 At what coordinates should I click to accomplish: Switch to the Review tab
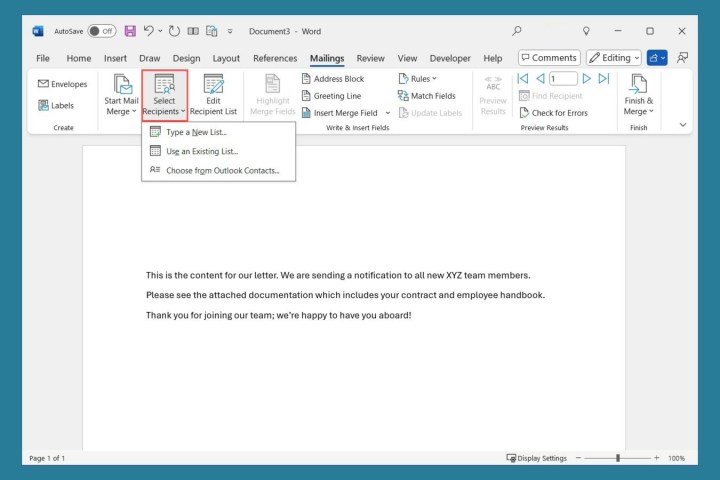370,58
